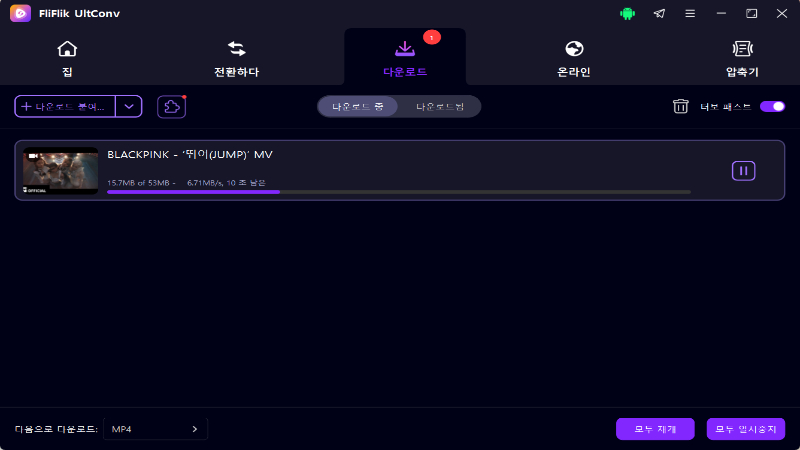Show the downloaded (다운로드됨) list
This screenshot has width=800, height=450.
point(440,107)
